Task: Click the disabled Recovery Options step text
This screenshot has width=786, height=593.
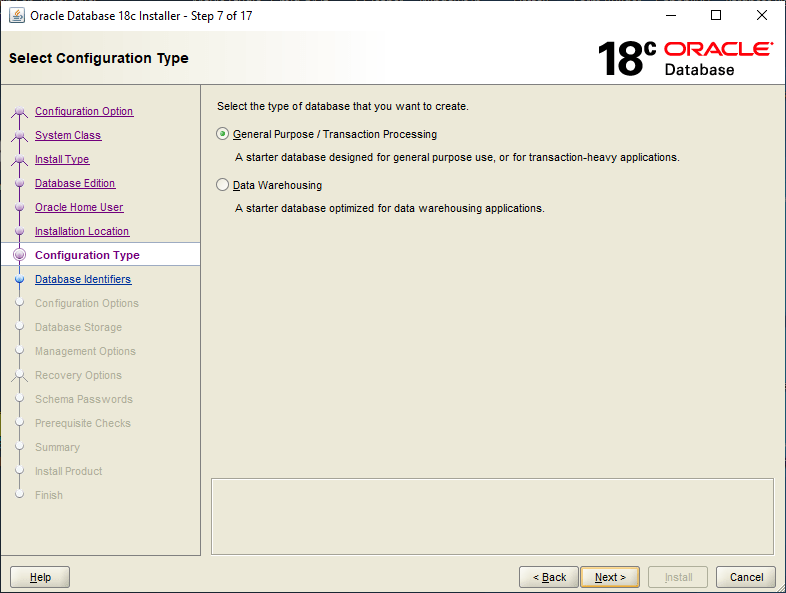Action: 78,375
